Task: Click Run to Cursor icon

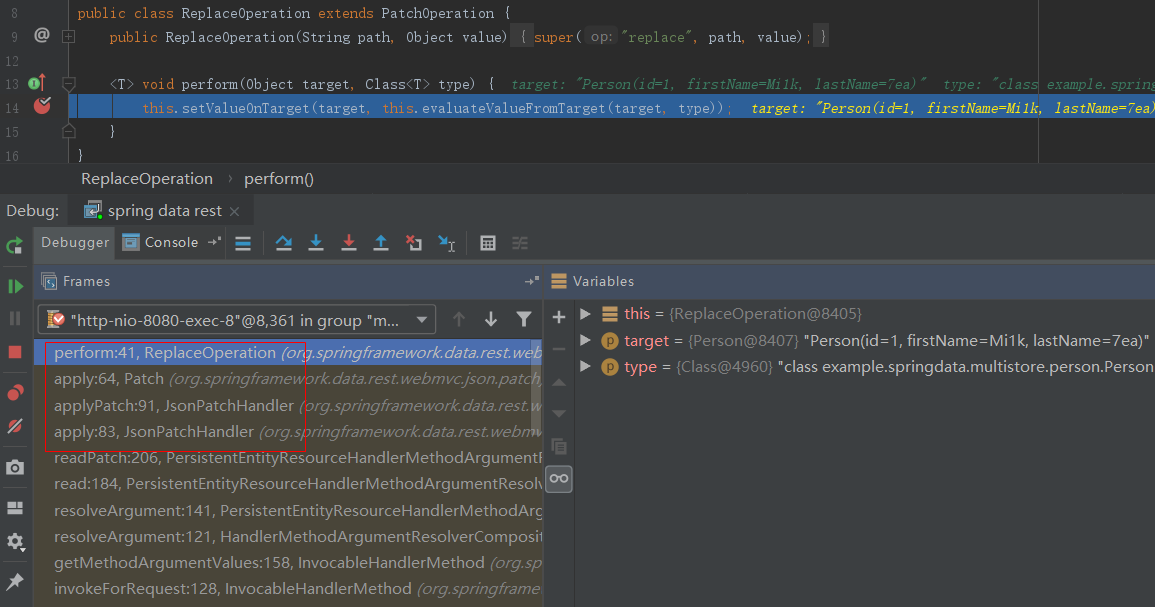Action: coord(447,243)
